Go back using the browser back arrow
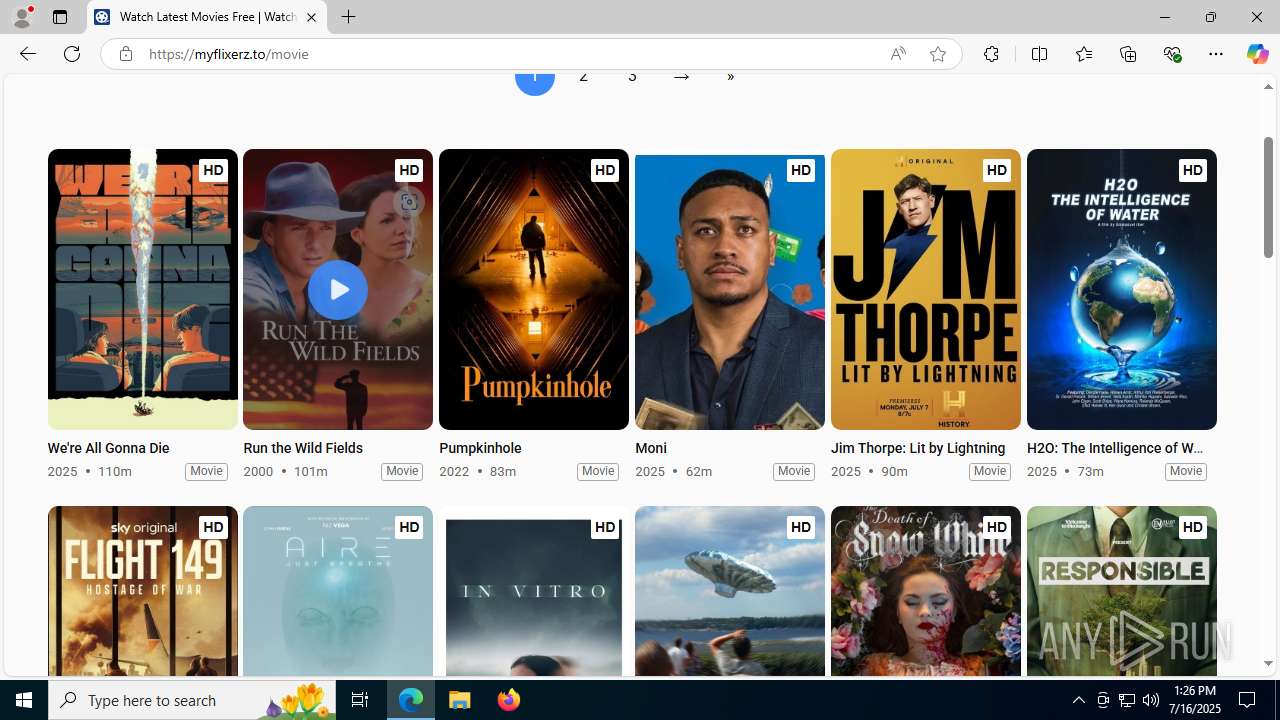This screenshot has width=1280, height=720. click(27, 54)
